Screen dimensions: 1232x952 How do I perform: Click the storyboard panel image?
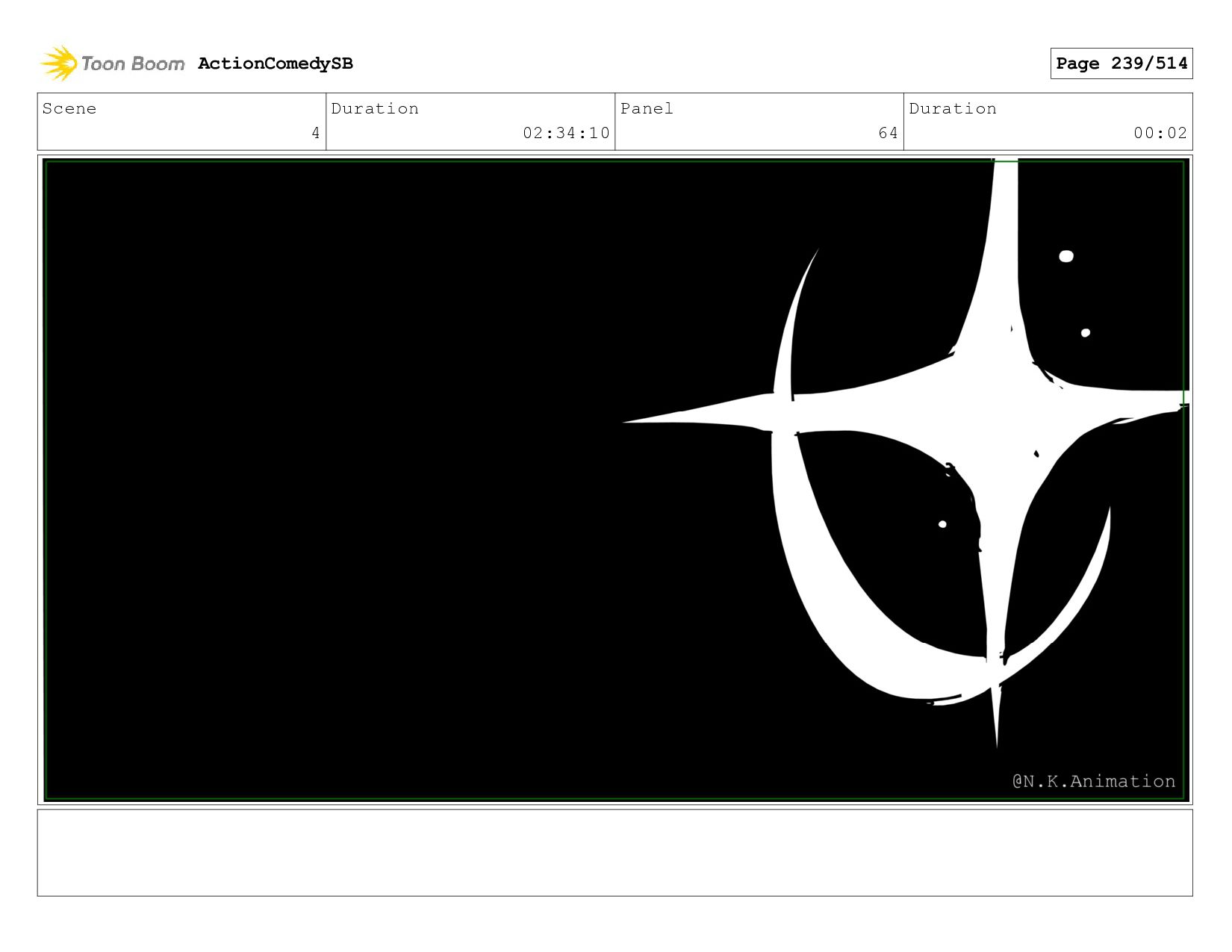pyautogui.click(x=615, y=480)
